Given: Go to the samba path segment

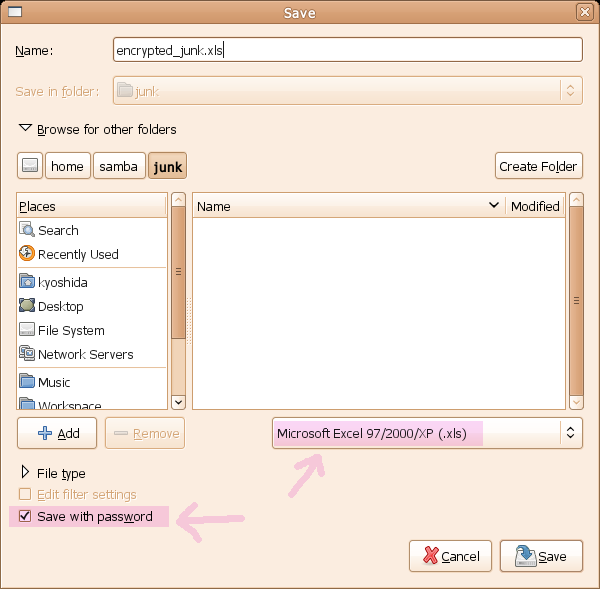Looking at the screenshot, I should click(119, 166).
